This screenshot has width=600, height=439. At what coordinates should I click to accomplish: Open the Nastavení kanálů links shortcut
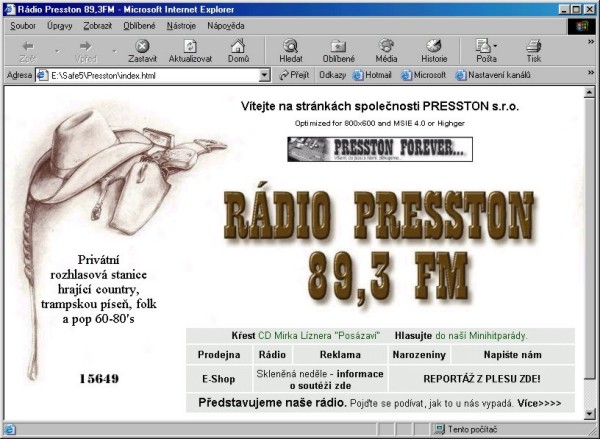493,75
